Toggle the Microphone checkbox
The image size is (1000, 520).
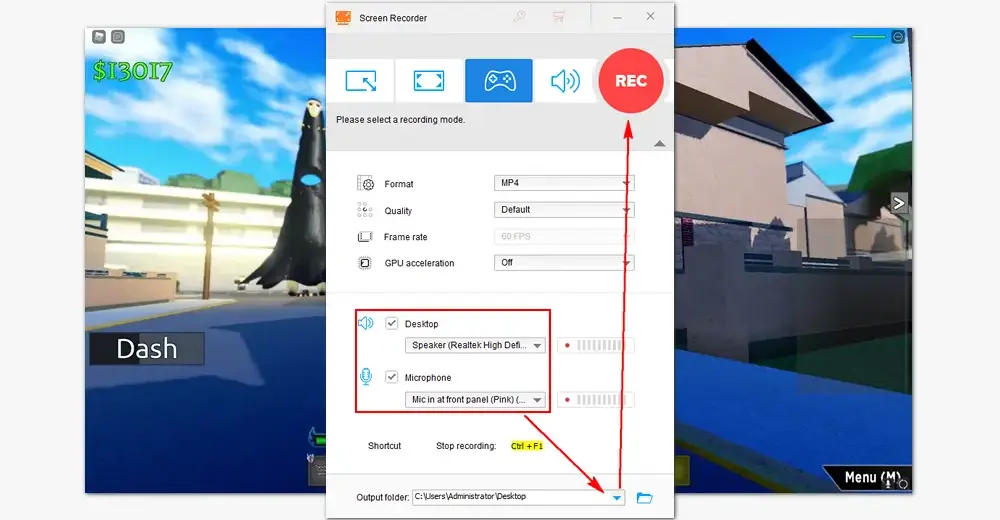(392, 377)
